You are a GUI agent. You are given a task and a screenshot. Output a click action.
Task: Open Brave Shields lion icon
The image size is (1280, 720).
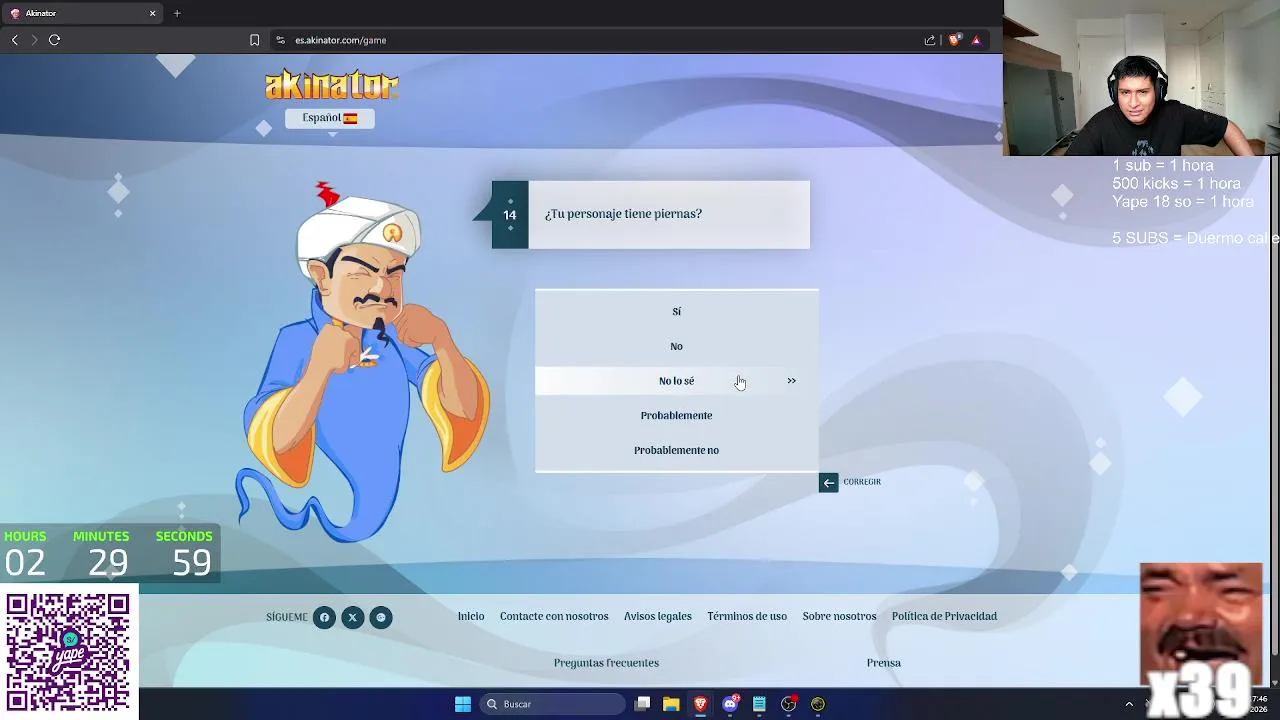[x=954, y=40]
